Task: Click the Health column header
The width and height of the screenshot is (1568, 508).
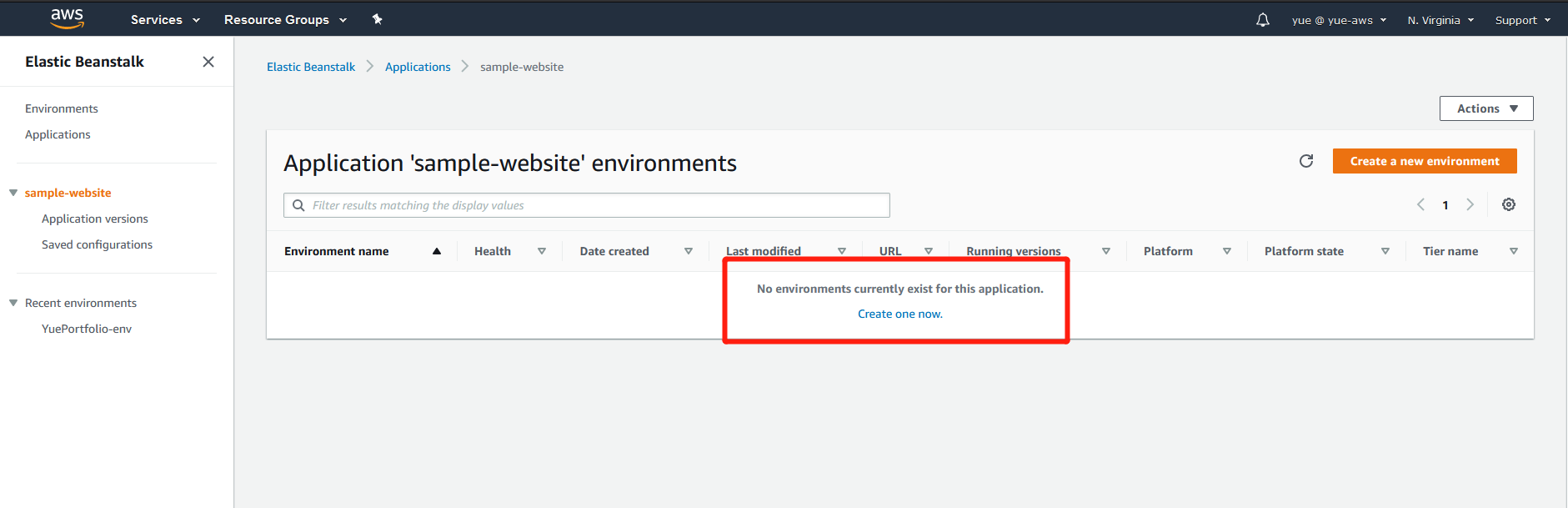Action: click(493, 251)
